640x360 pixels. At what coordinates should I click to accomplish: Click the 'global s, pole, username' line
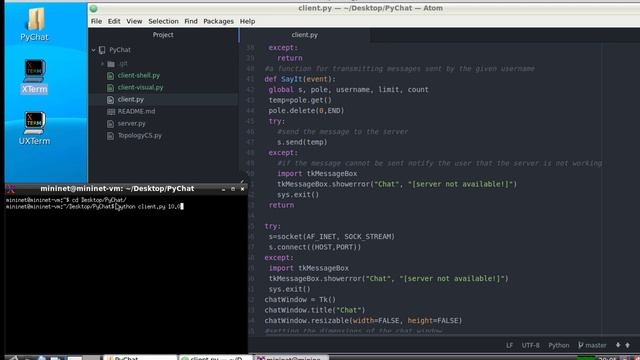348,89
